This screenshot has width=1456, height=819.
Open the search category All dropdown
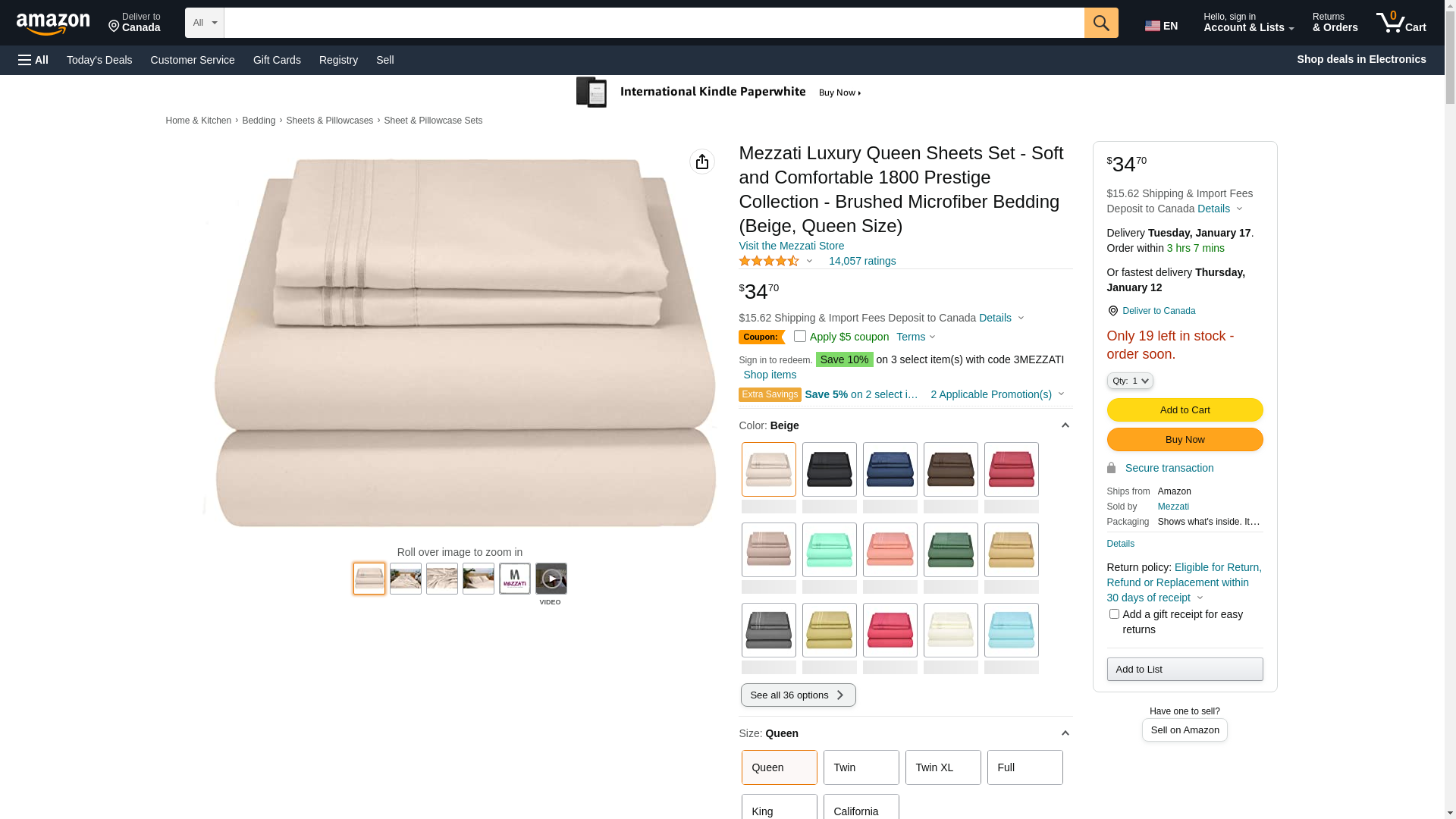204,23
